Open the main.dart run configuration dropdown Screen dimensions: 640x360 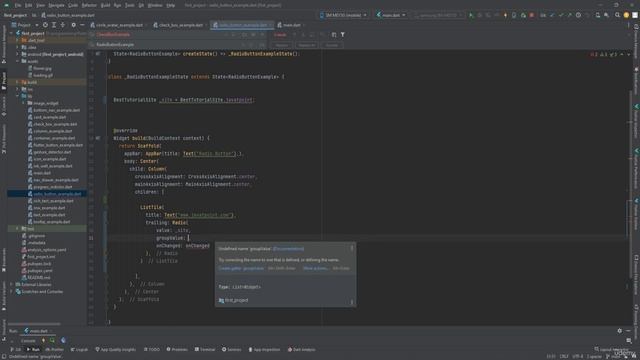pos(391,15)
